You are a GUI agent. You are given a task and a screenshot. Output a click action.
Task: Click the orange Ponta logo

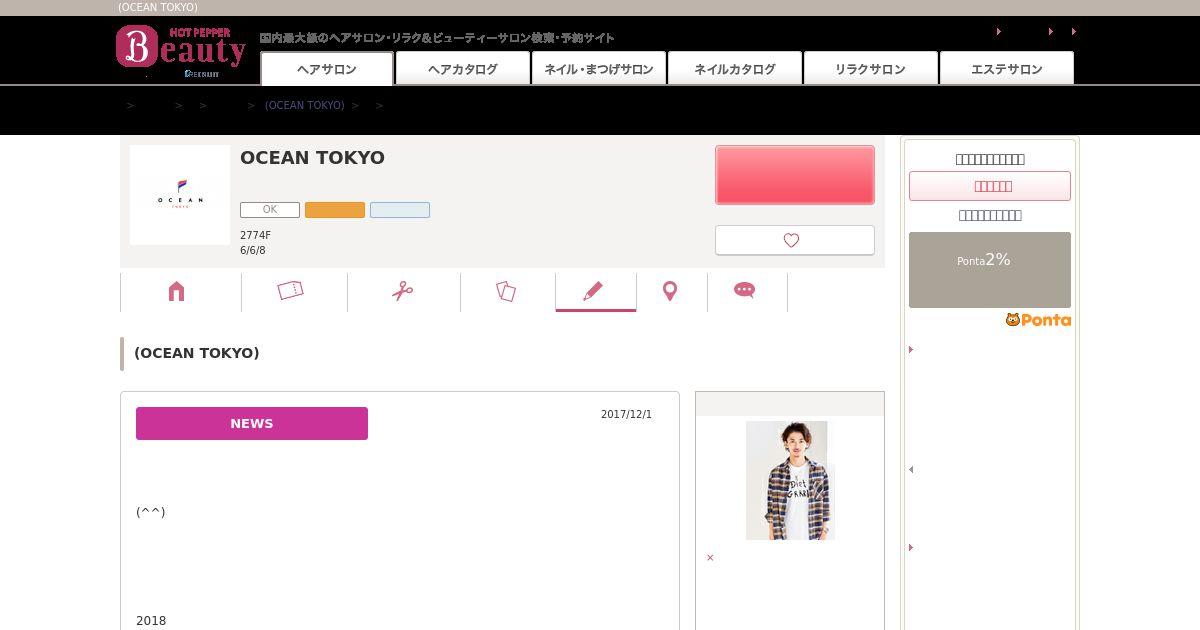click(x=1038, y=320)
